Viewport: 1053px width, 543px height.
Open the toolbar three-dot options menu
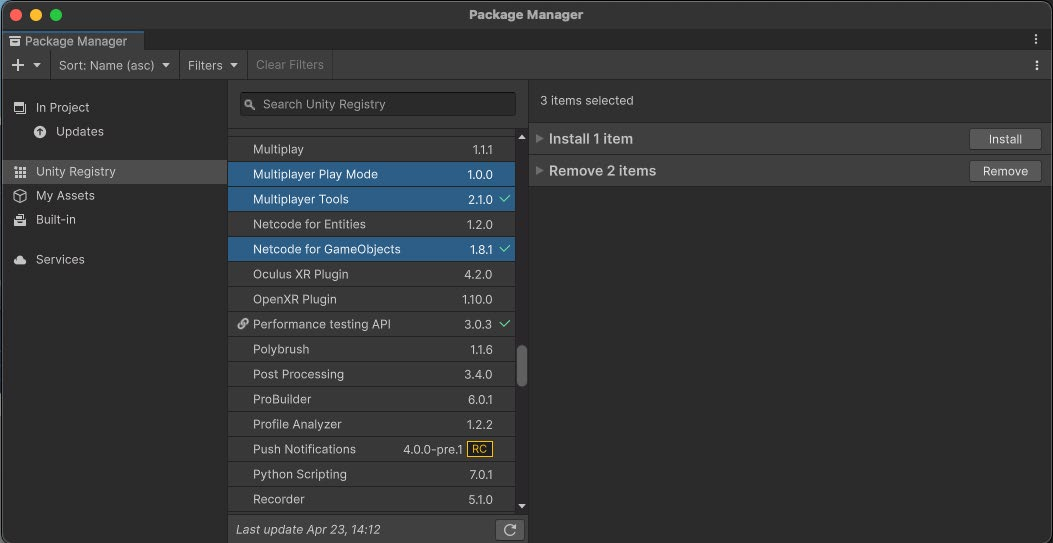click(1036, 65)
